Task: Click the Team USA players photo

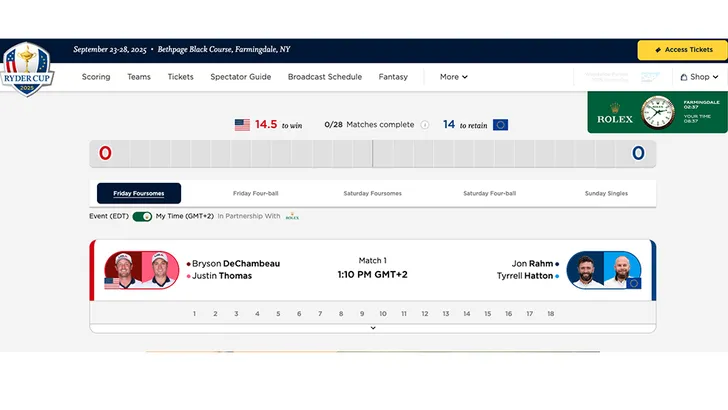Action: [141, 269]
